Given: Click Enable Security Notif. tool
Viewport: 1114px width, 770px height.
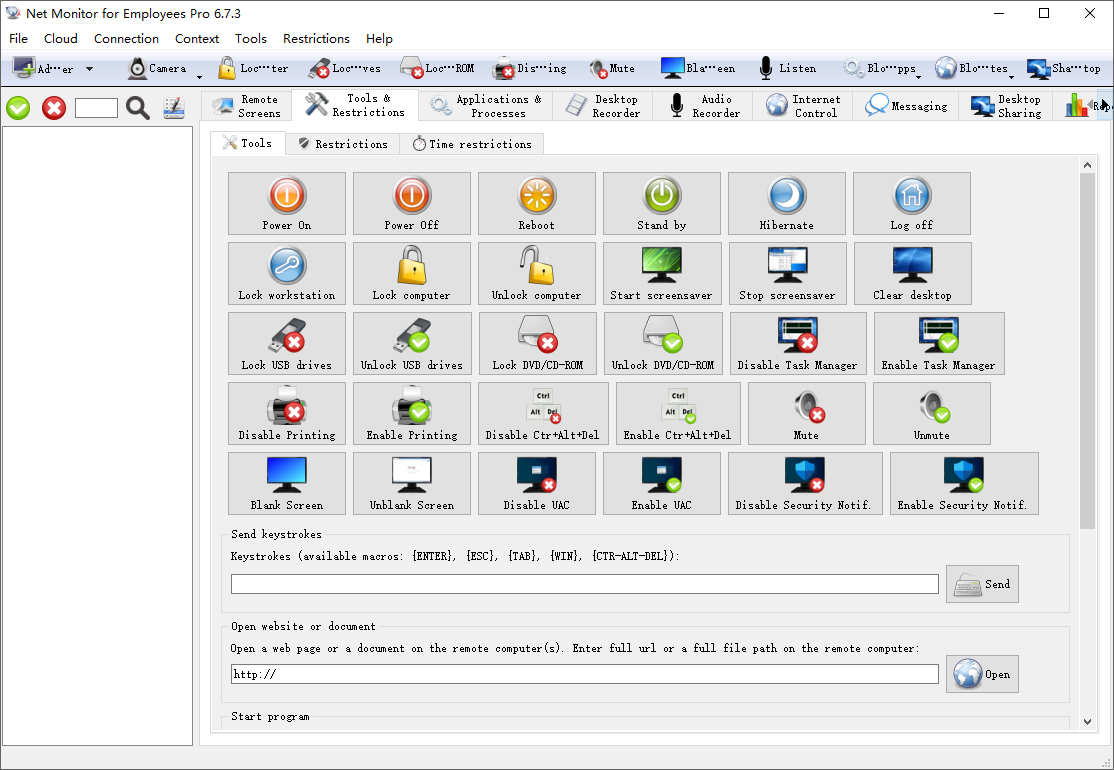Looking at the screenshot, I should click(964, 484).
